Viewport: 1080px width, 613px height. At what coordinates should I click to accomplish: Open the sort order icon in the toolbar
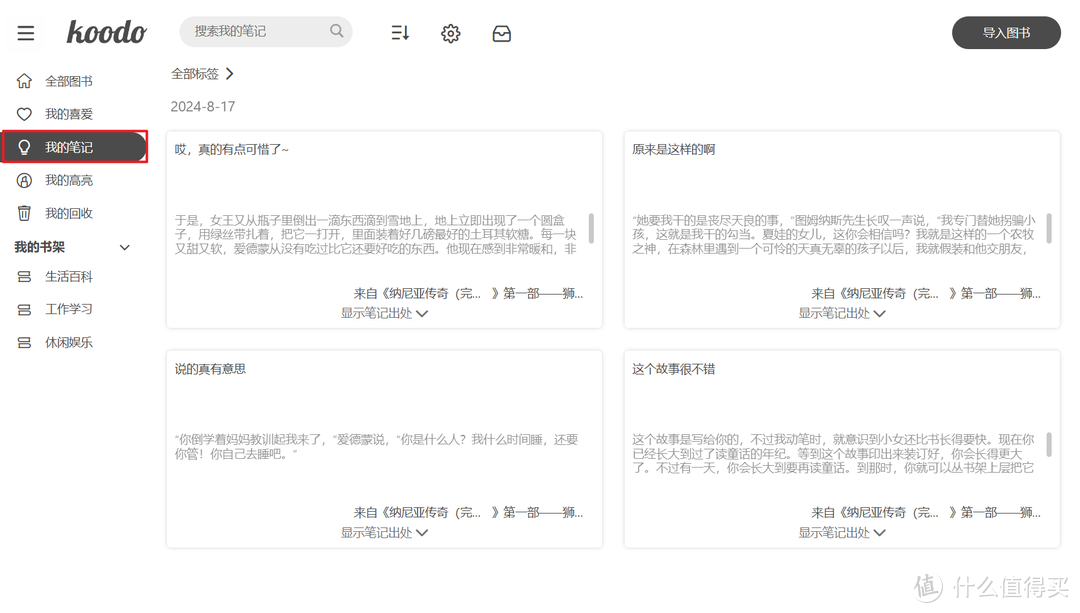(399, 32)
